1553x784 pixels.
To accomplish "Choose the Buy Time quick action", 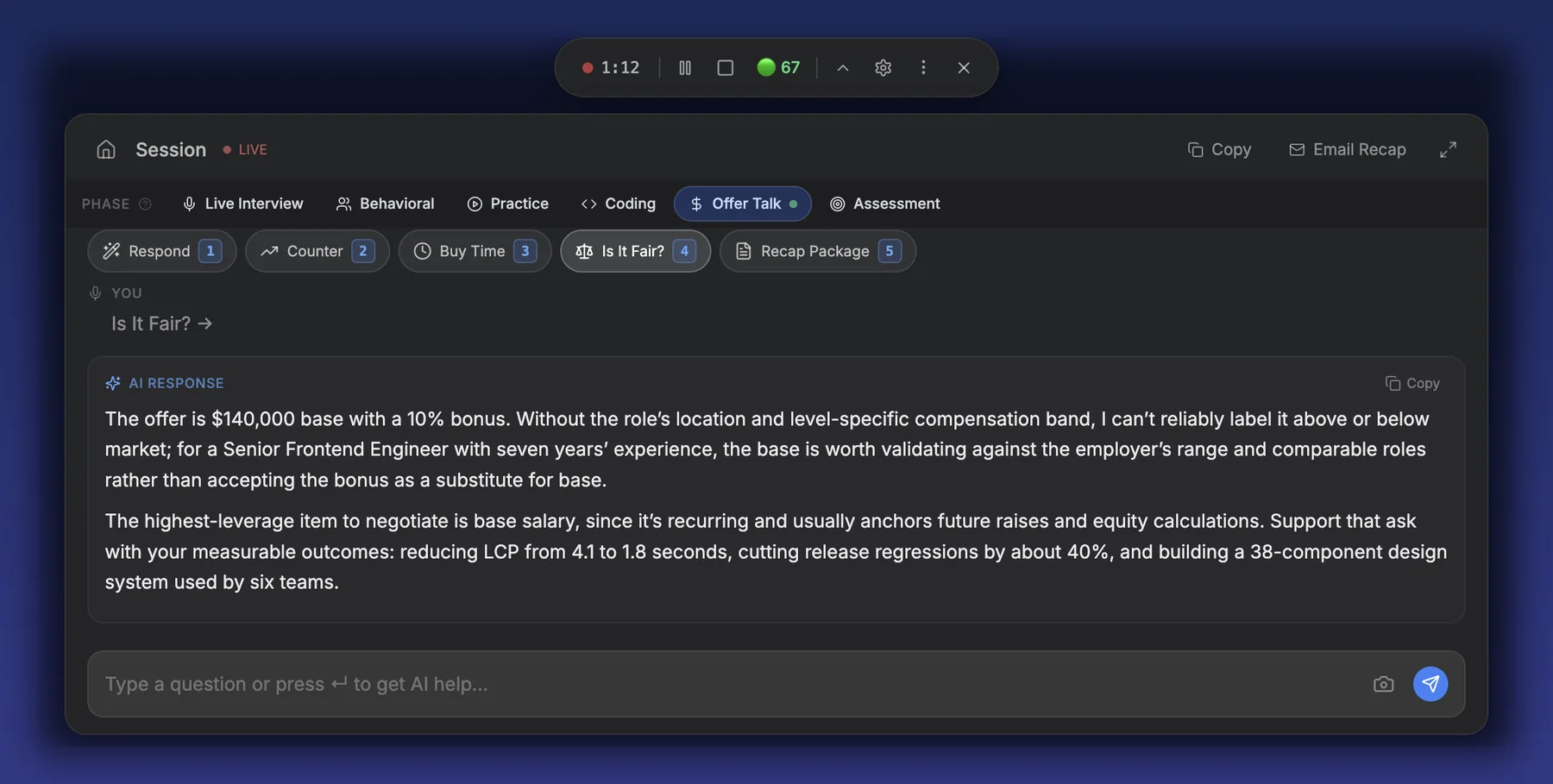I will click(x=475, y=251).
